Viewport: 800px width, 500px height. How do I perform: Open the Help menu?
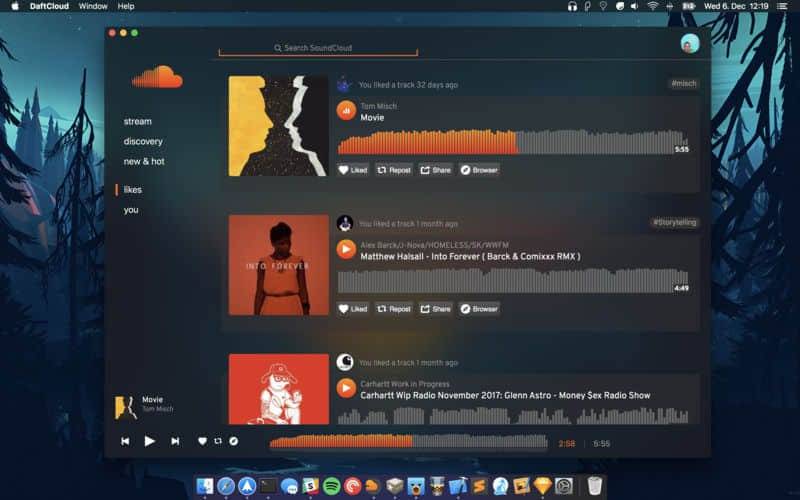126,6
